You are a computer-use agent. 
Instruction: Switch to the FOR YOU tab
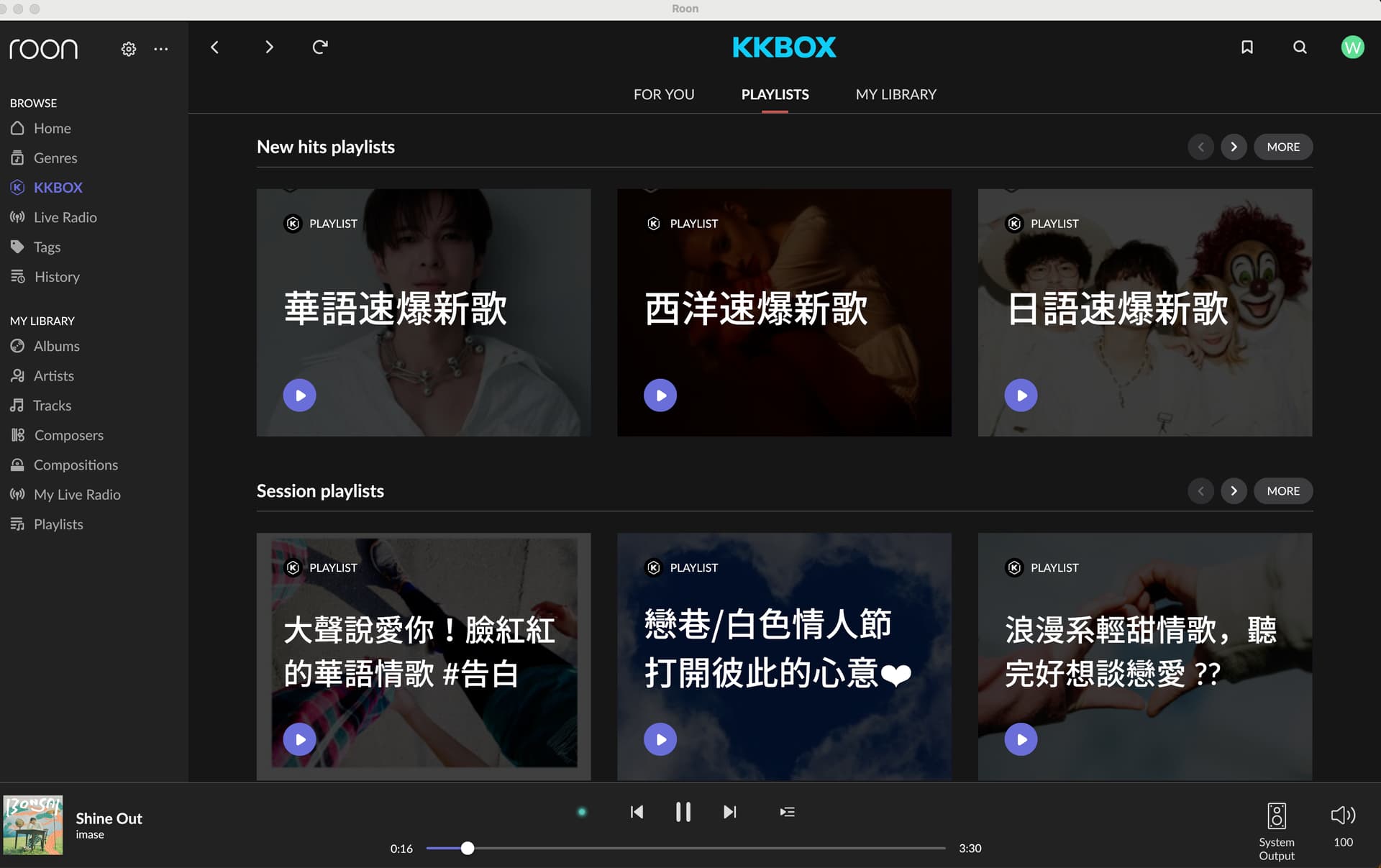pos(664,94)
